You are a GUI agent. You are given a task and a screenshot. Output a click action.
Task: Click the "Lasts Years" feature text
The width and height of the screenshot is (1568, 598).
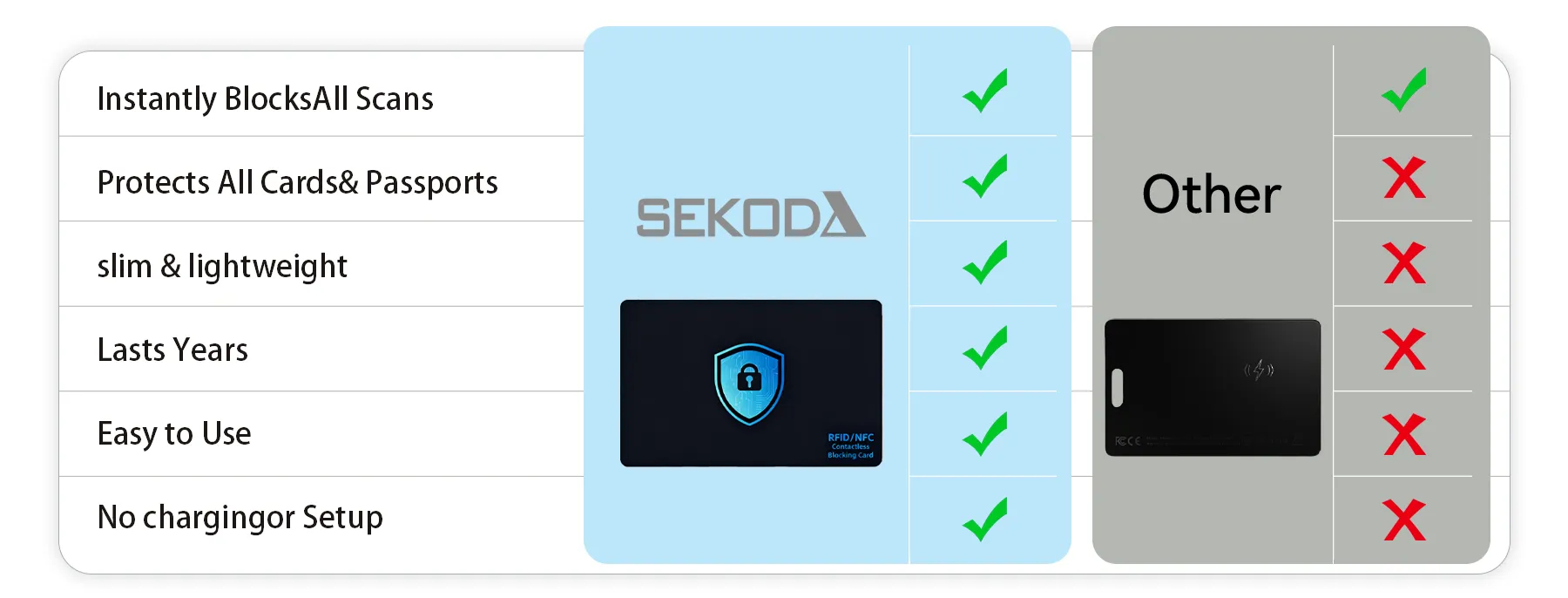click(x=172, y=350)
